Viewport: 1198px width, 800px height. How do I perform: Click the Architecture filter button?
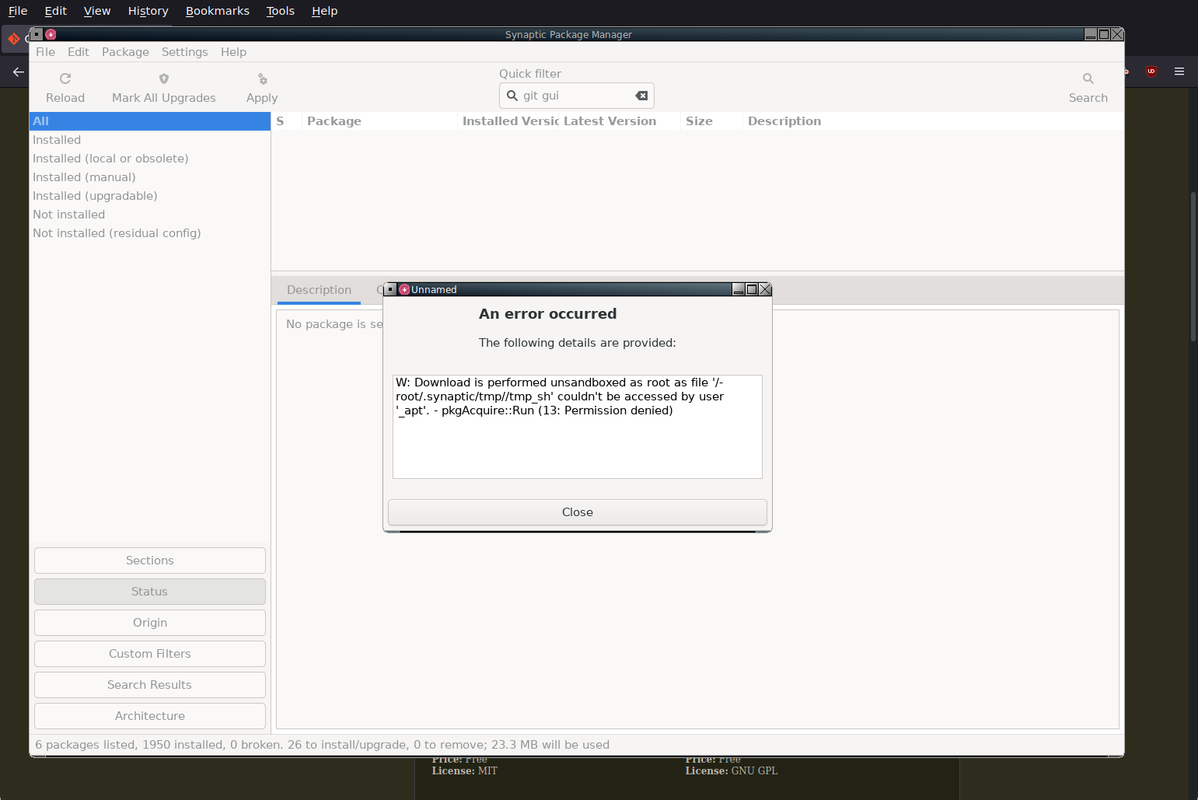150,716
